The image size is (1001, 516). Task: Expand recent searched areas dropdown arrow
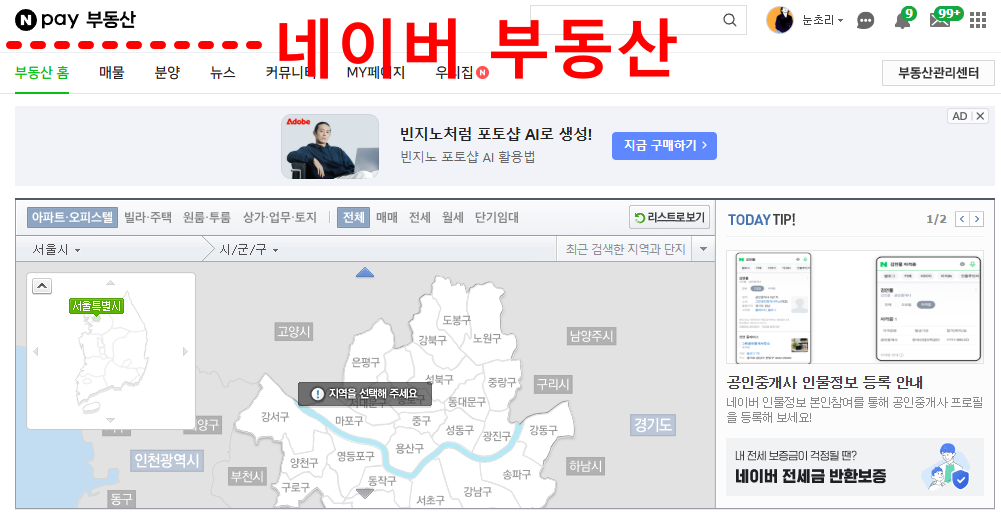coord(704,248)
